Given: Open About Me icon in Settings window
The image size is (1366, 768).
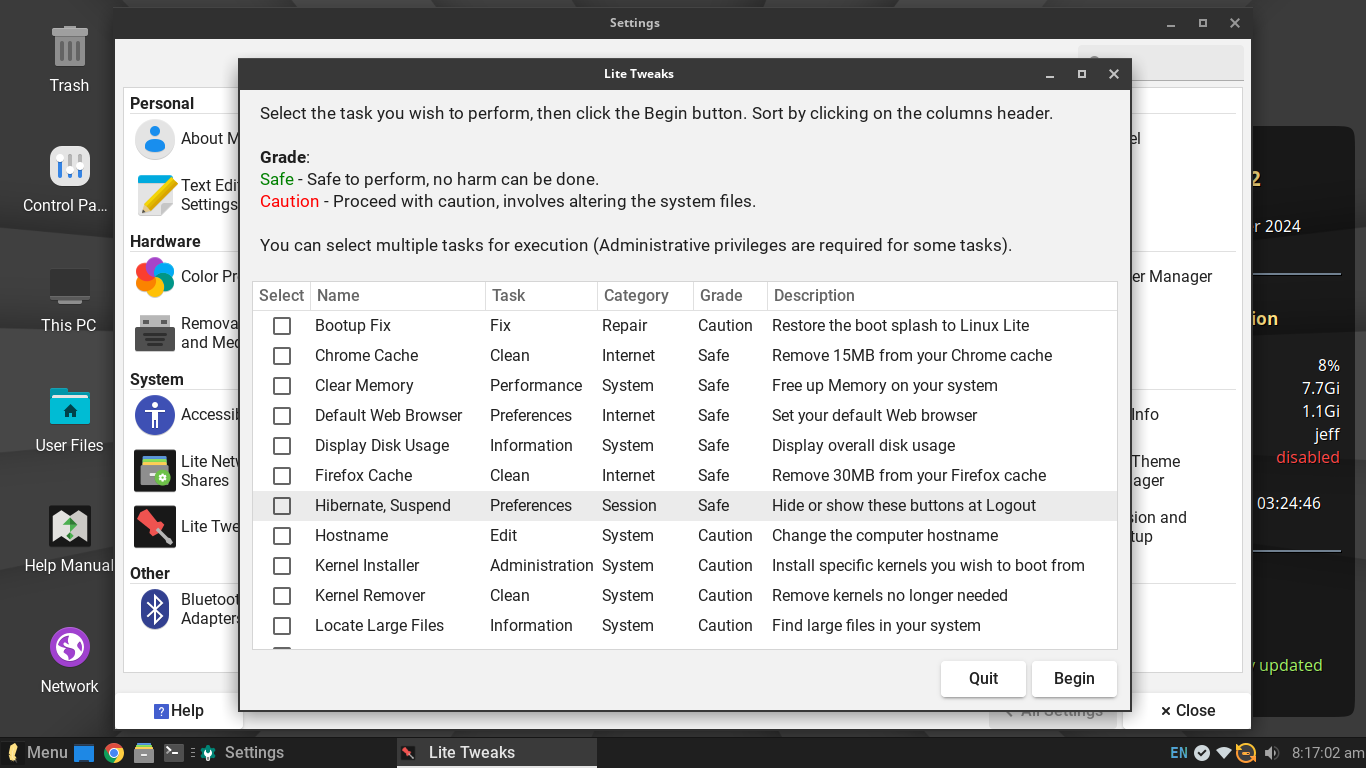Looking at the screenshot, I should [x=155, y=140].
